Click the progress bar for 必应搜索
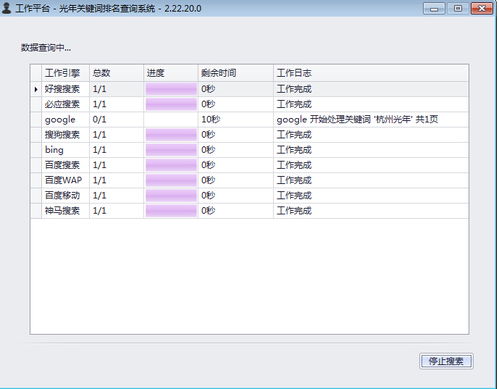Viewport: 499px width, 389px height. click(171, 104)
